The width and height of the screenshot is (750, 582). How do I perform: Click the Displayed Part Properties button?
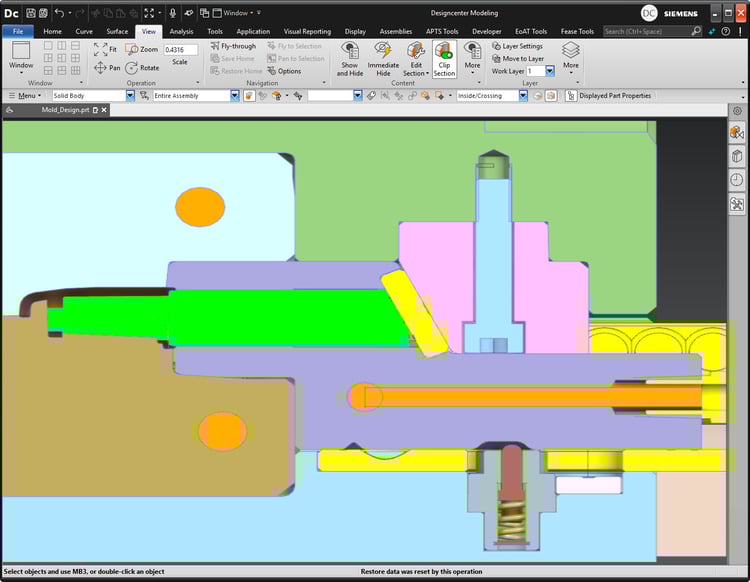pyautogui.click(x=608, y=96)
